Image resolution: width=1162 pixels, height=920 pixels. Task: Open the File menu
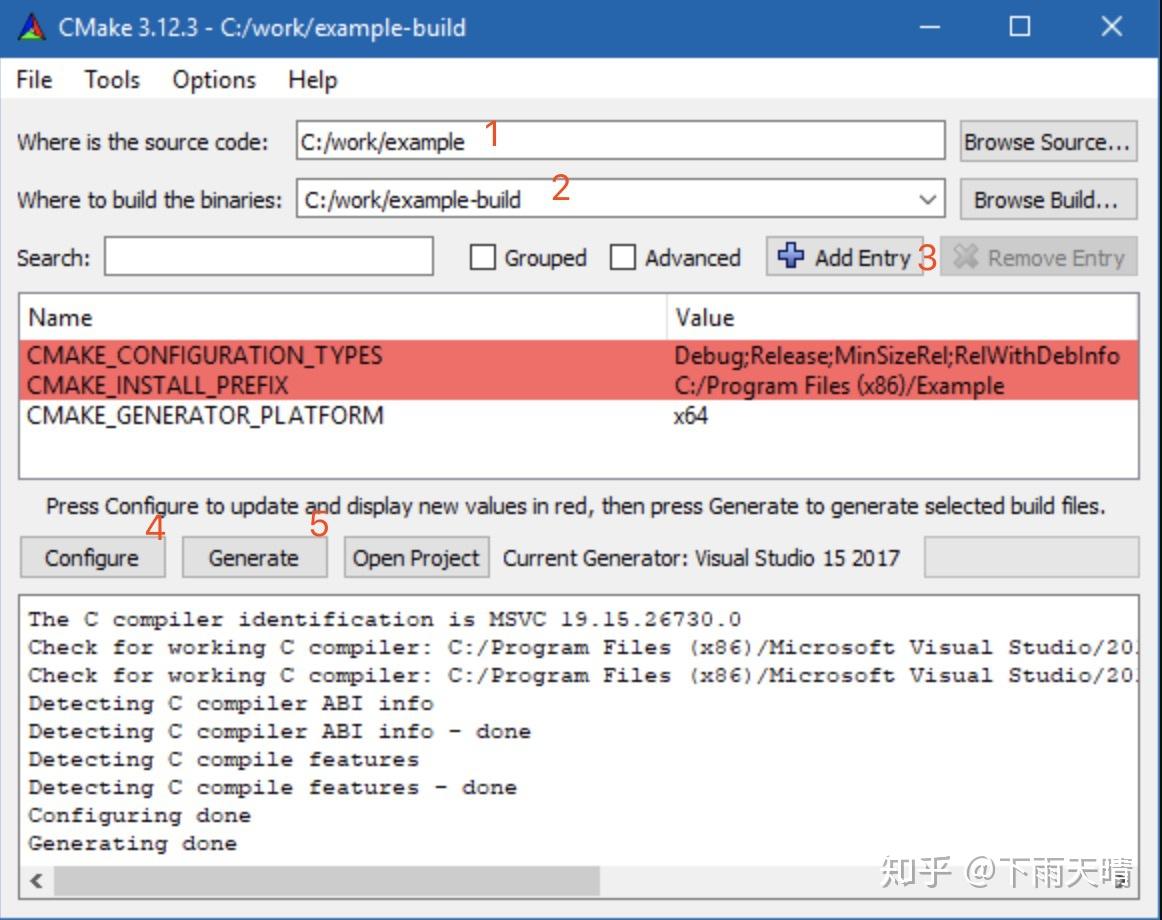click(33, 80)
